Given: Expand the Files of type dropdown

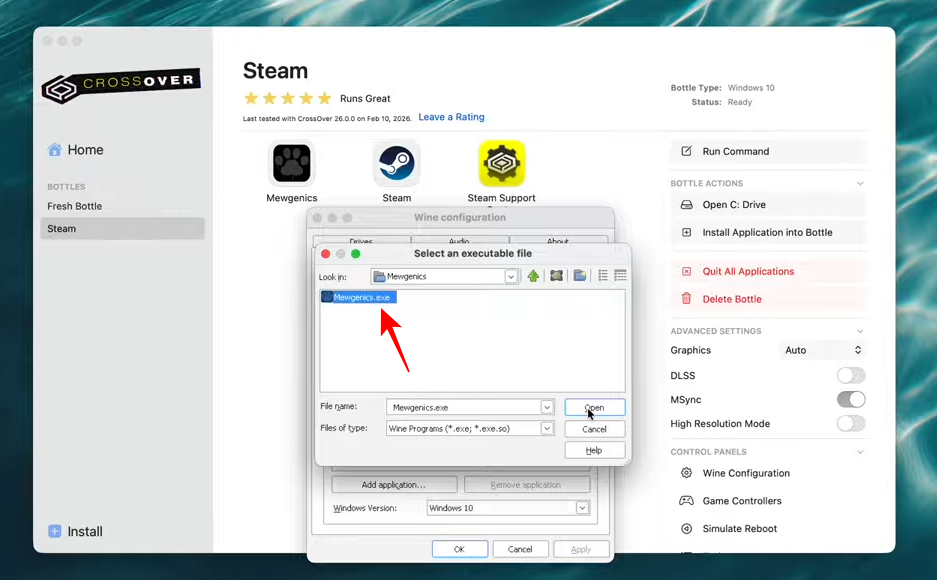Looking at the screenshot, I should pyautogui.click(x=547, y=428).
